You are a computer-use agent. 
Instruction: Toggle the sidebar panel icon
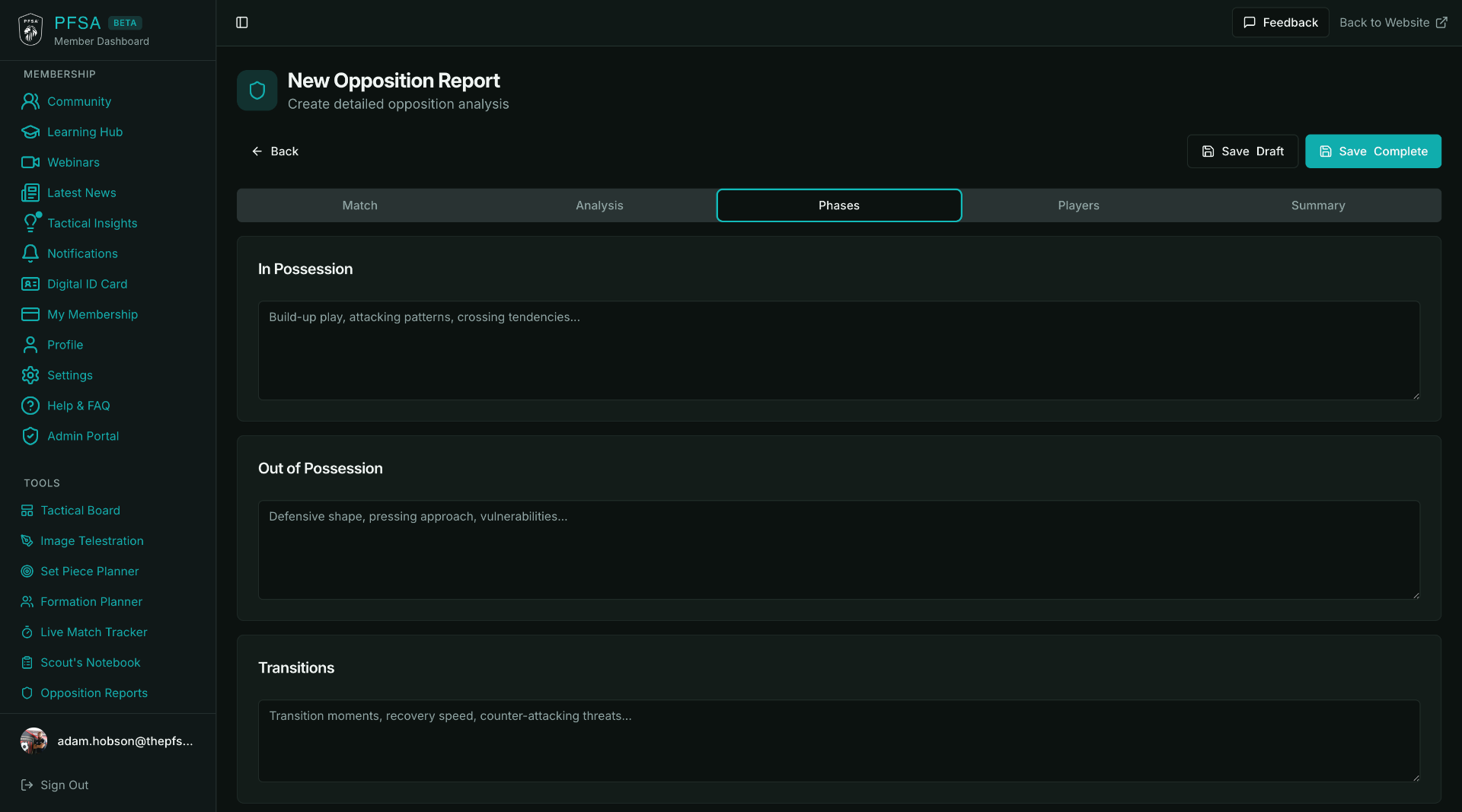click(242, 23)
